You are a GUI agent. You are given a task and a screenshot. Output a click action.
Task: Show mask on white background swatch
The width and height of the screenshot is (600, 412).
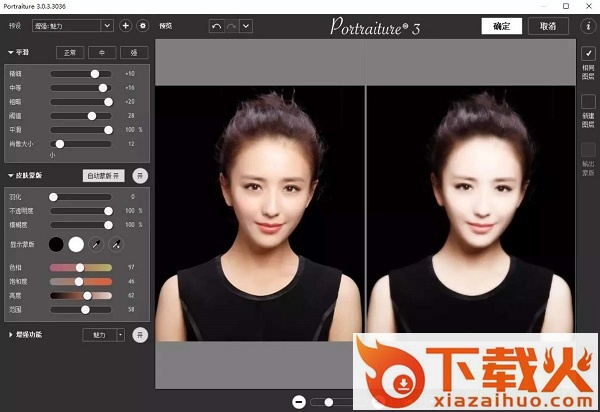[76, 244]
